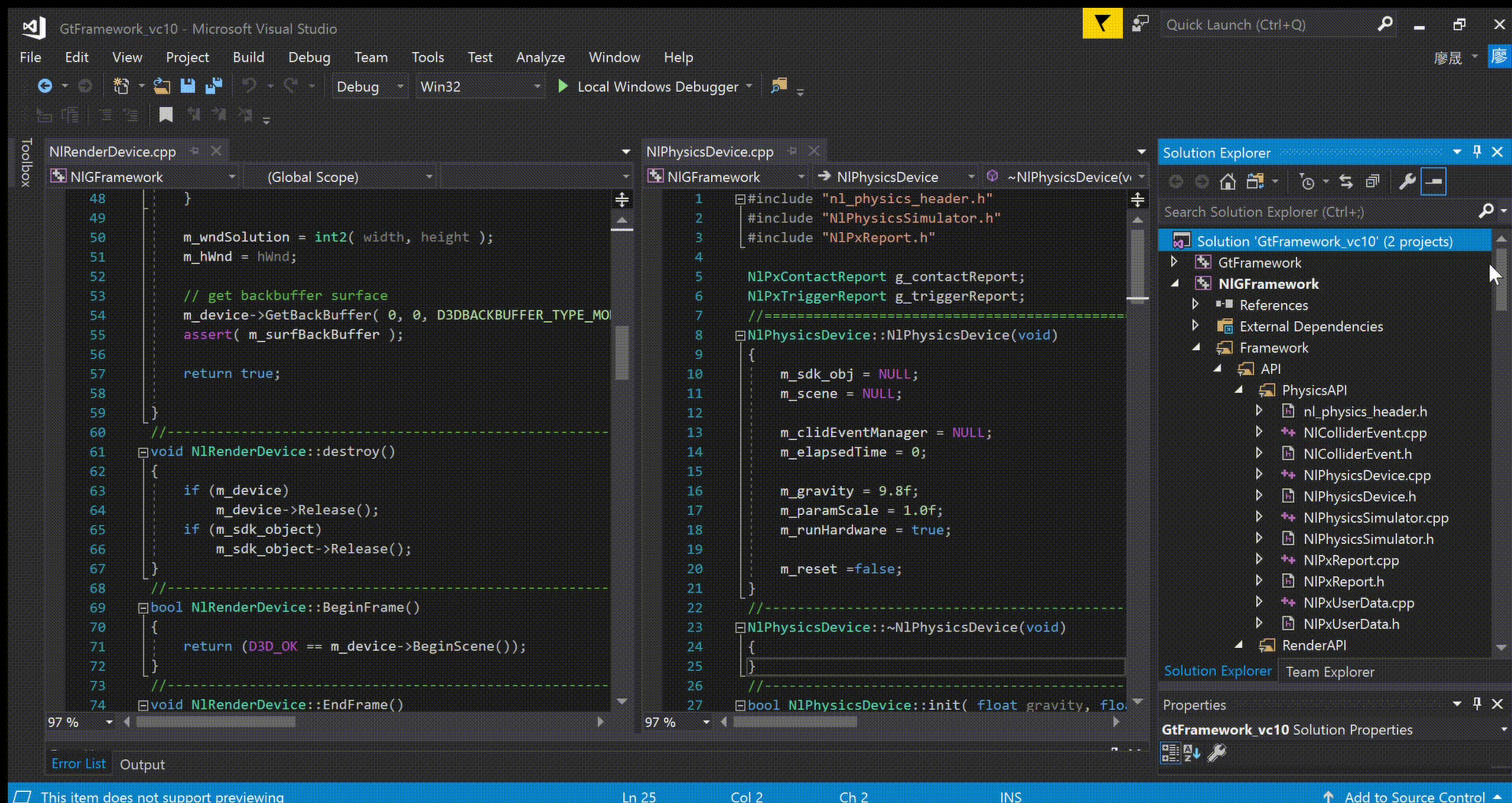Toggle the Preview Selected Items button
The width and height of the screenshot is (1512, 803).
click(x=1434, y=182)
